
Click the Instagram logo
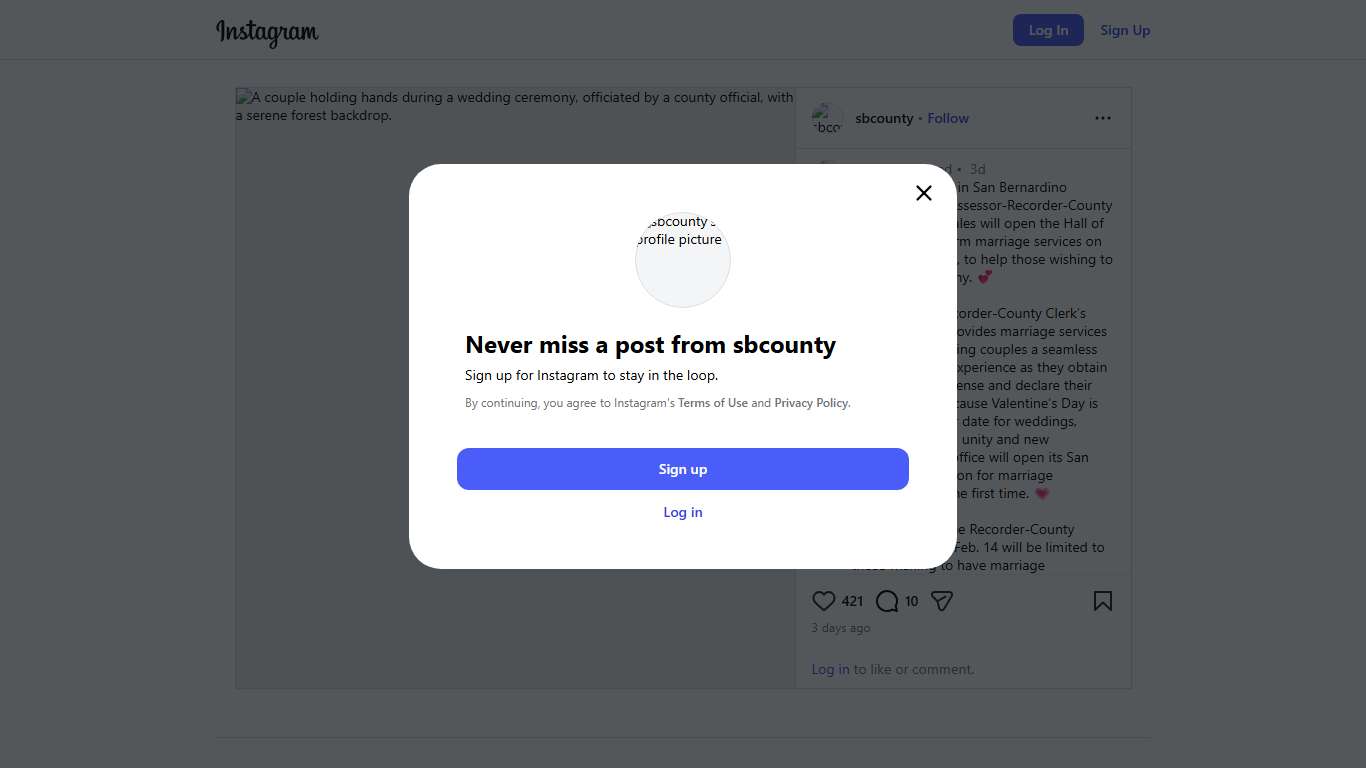click(x=267, y=32)
